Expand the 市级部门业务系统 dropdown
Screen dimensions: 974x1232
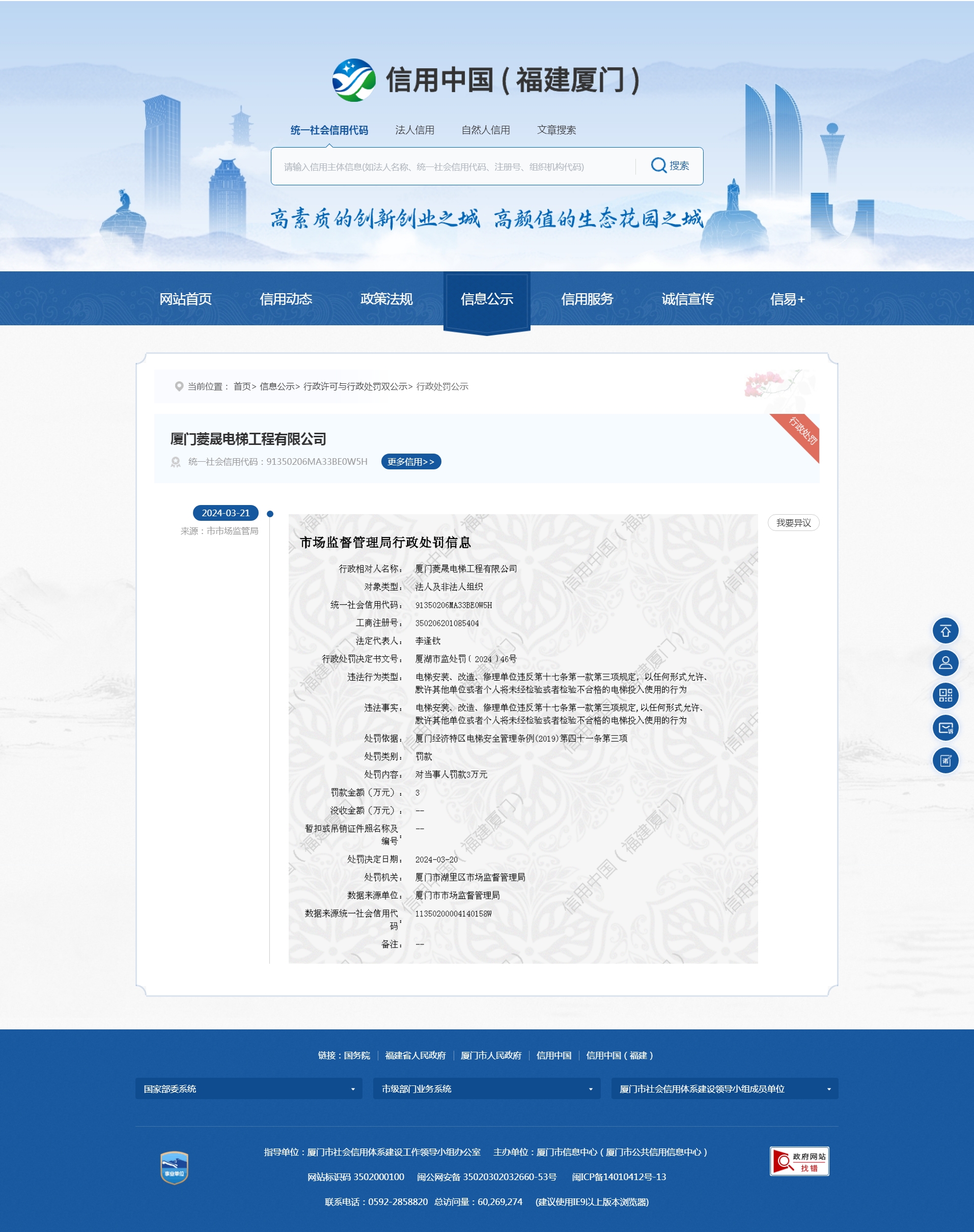point(486,1088)
